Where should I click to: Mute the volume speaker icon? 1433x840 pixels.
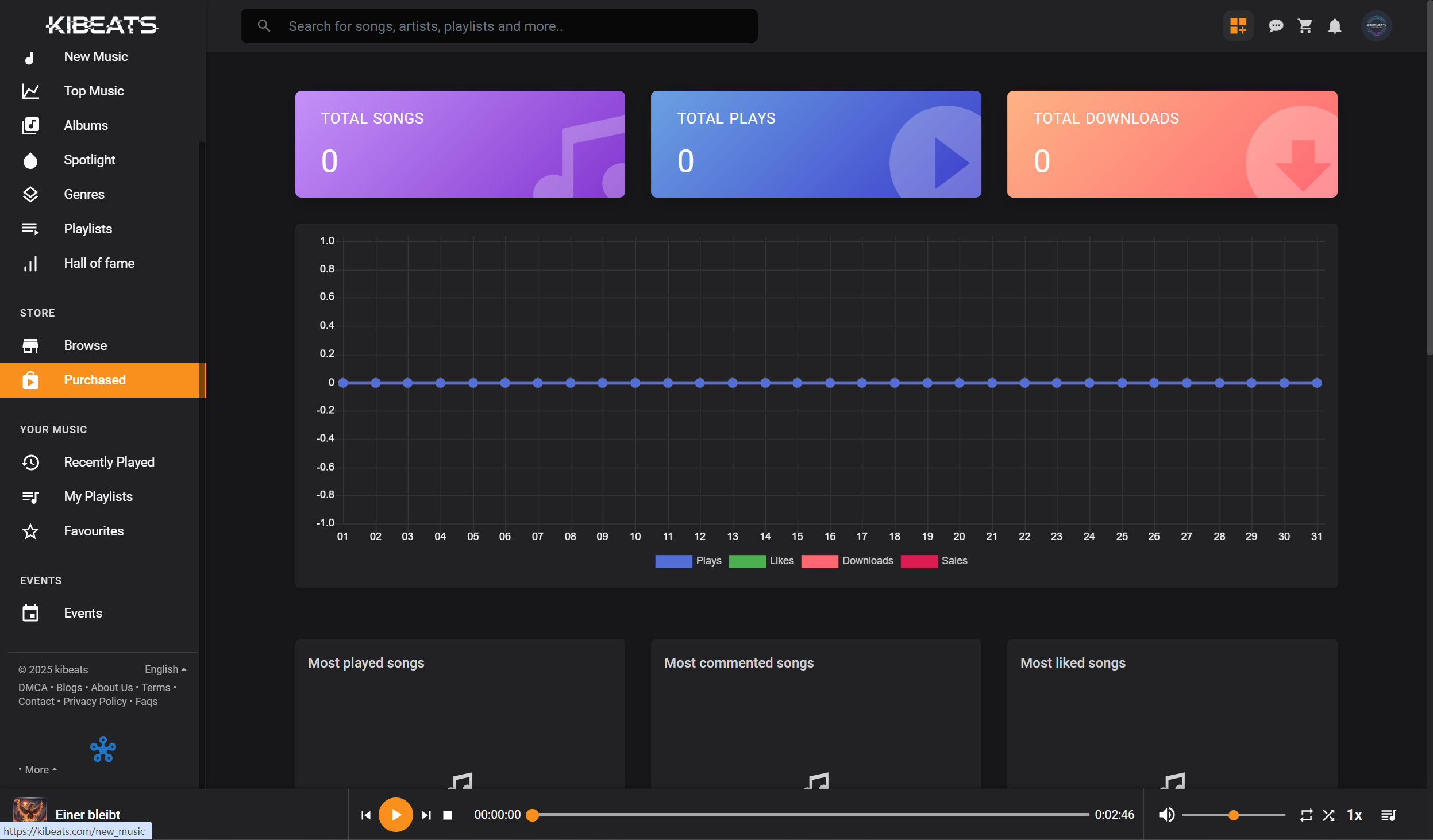click(x=1166, y=815)
